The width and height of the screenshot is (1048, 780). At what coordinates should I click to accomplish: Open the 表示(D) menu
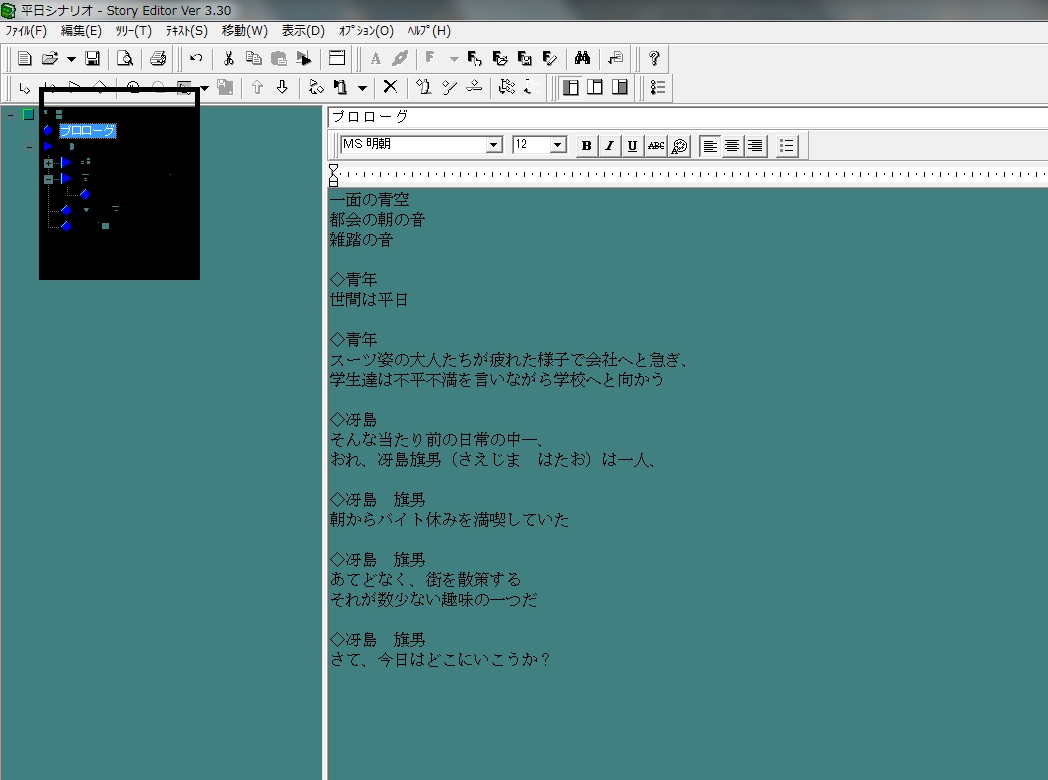[x=303, y=31]
